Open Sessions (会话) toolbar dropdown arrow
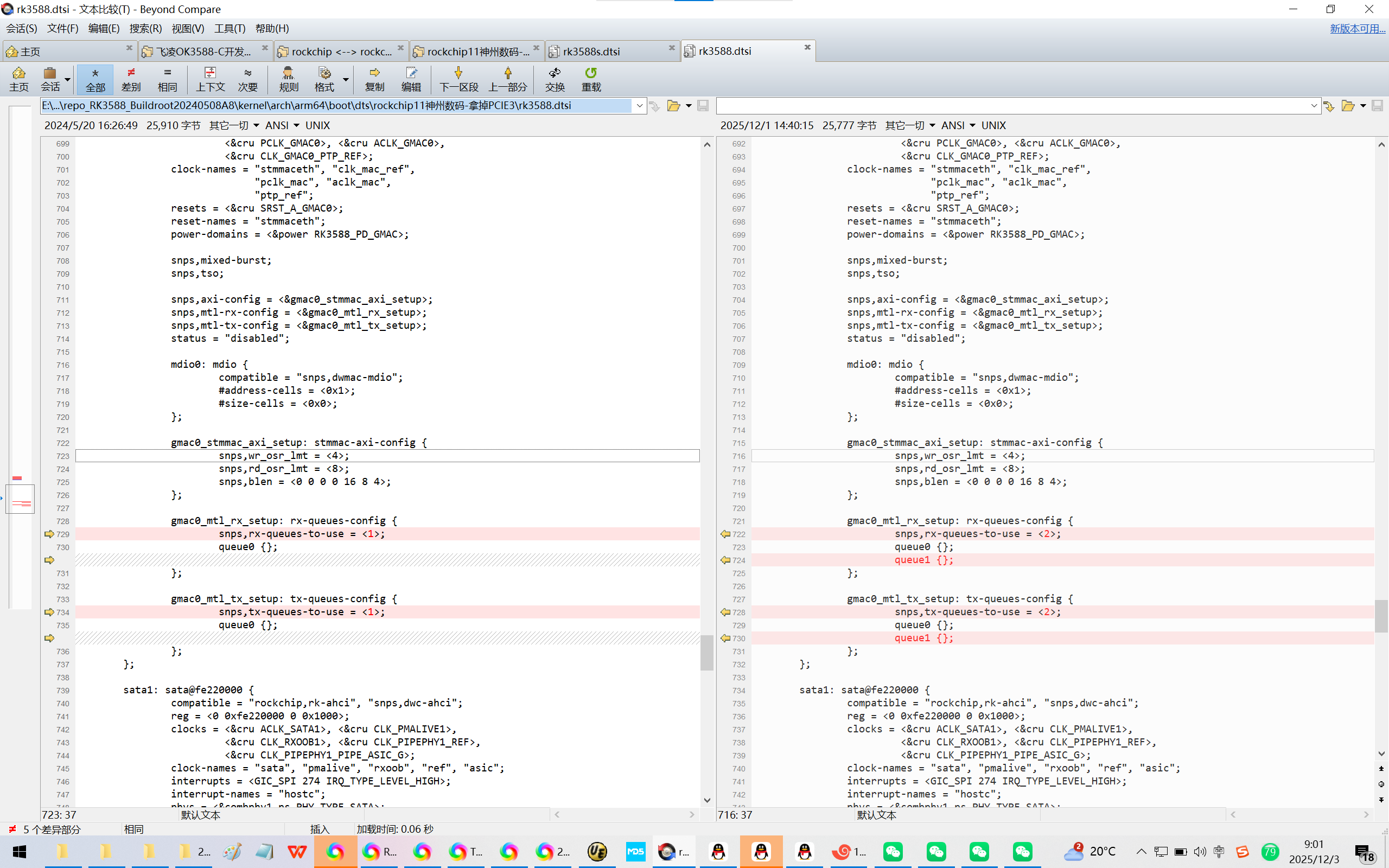 (68, 80)
